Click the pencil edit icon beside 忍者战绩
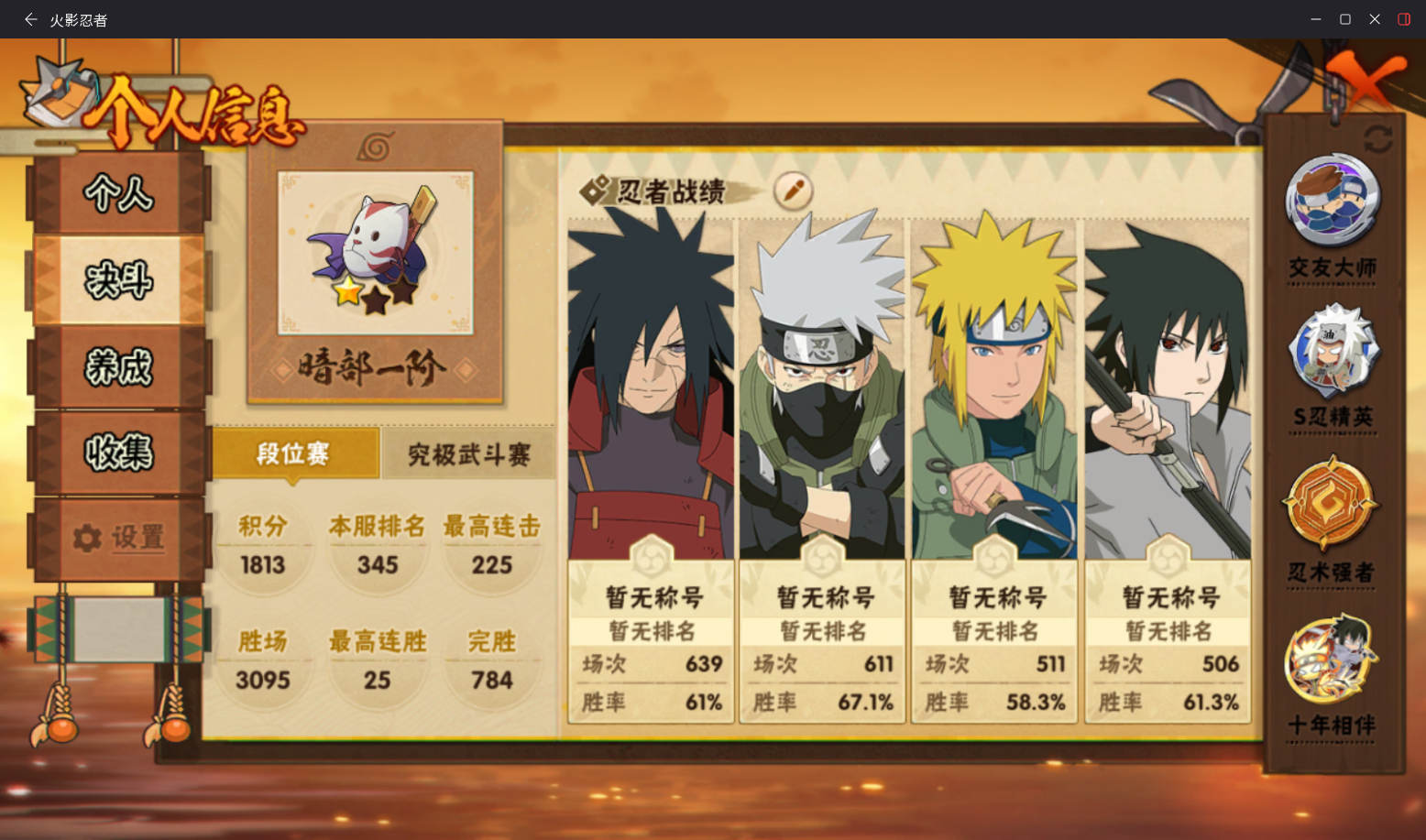The width and height of the screenshot is (1426, 840). pos(793,191)
